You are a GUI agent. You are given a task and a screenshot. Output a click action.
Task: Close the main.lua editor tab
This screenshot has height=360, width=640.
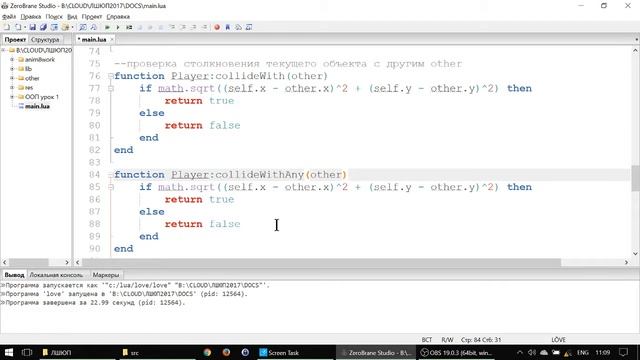coord(112,40)
